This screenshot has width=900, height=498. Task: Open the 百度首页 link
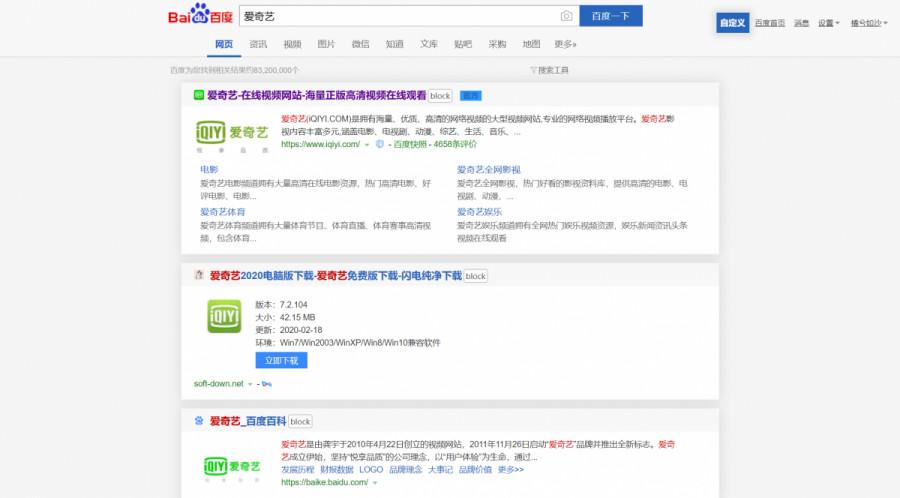770,23
